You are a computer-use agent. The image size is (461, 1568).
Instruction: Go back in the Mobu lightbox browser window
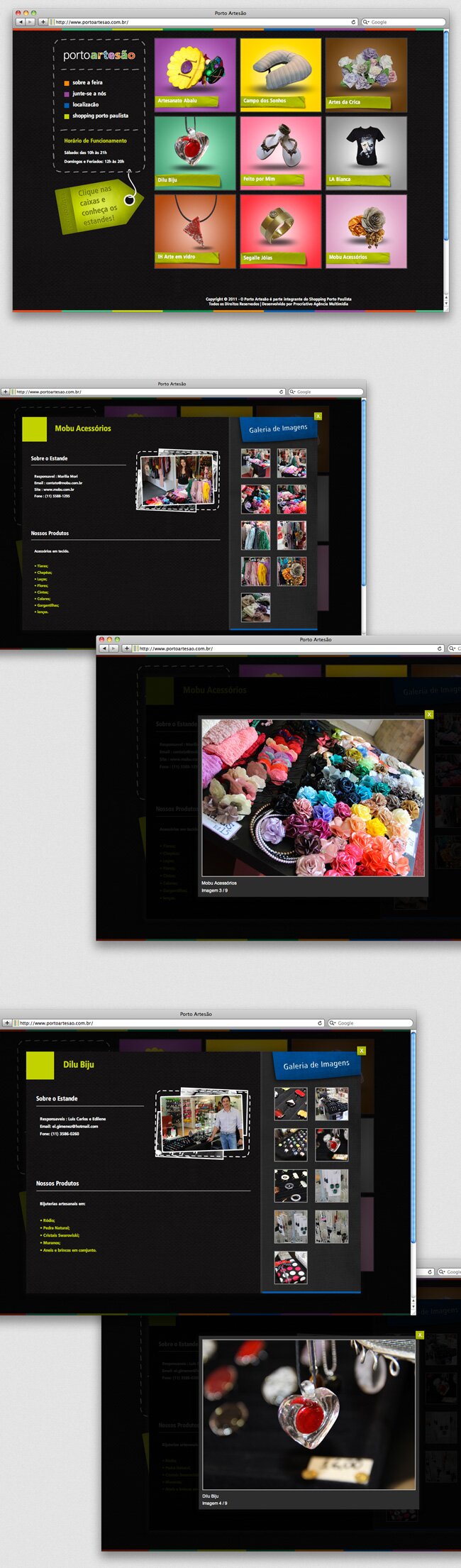pos(104,648)
